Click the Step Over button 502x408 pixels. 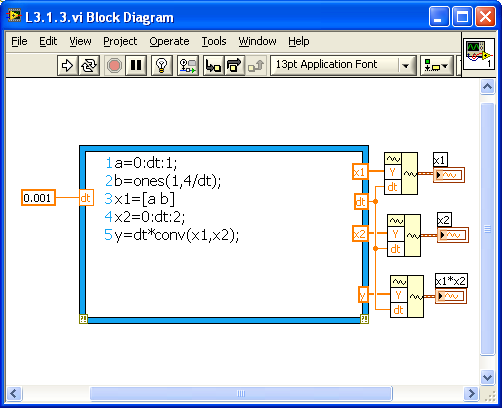[x=234, y=65]
